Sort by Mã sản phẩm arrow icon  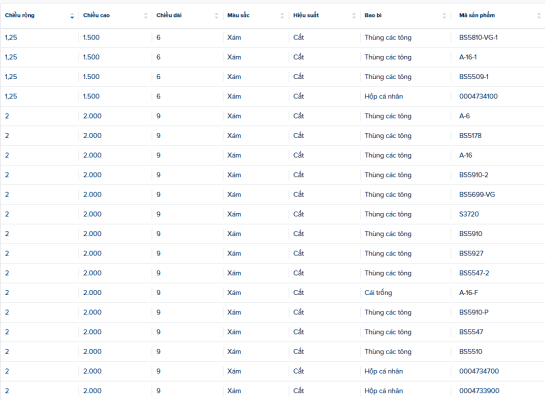click(x=539, y=16)
